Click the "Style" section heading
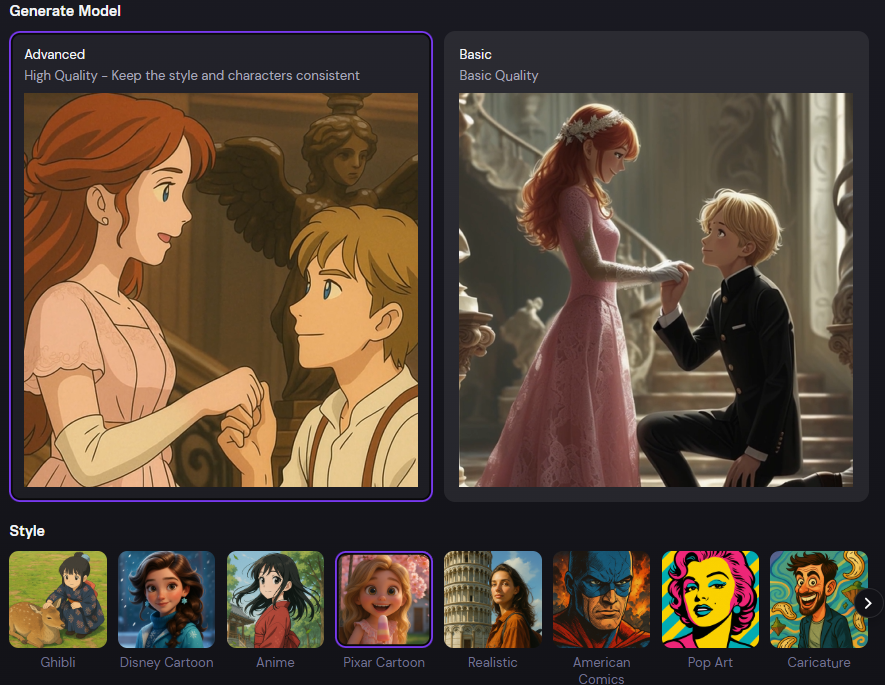Image resolution: width=885 pixels, height=685 pixels. tap(27, 530)
